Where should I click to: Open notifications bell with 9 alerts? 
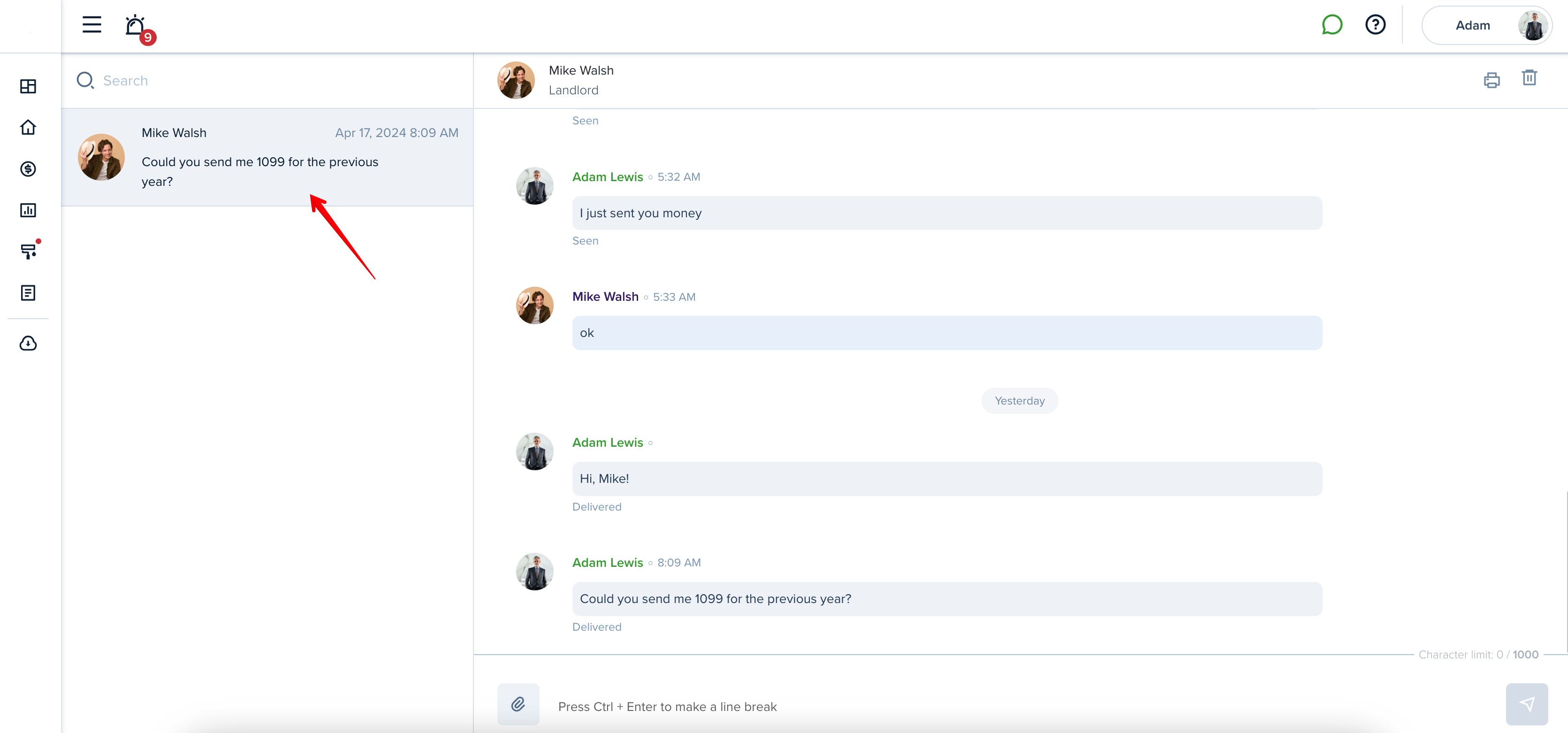click(139, 28)
